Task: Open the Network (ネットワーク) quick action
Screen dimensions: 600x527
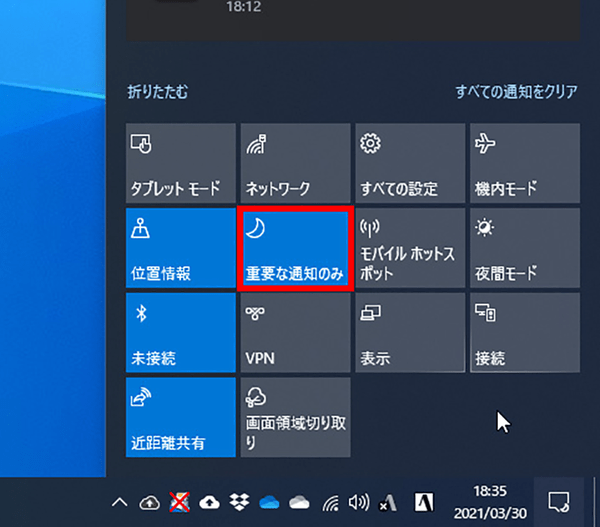Action: pos(295,163)
